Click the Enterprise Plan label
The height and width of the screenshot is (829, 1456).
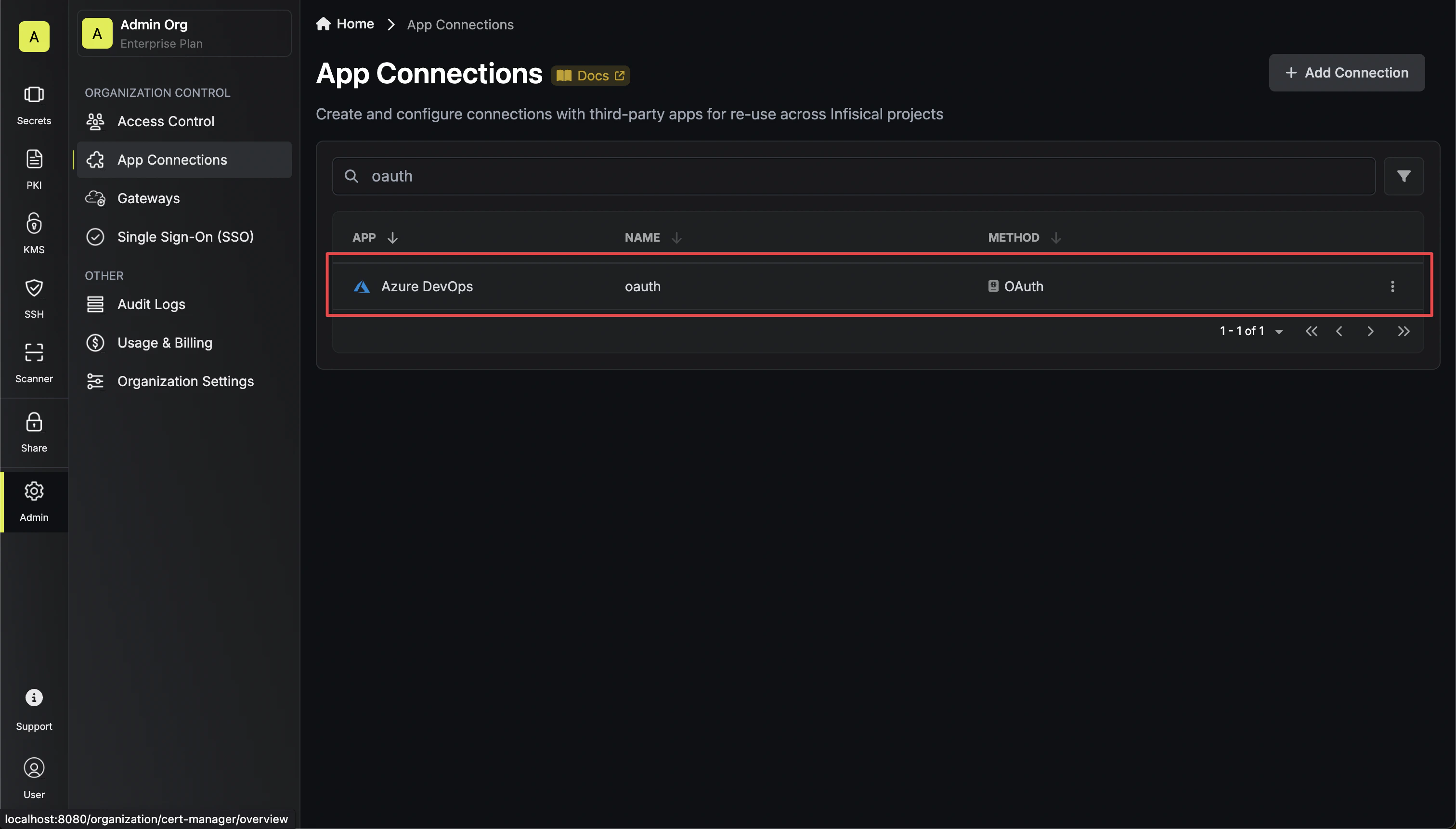tap(161, 44)
